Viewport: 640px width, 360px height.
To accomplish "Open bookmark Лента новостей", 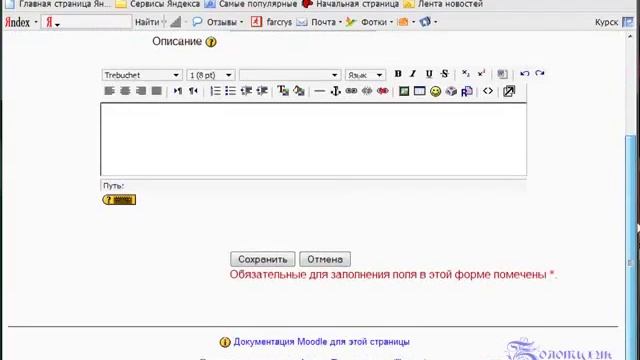I will point(443,4).
